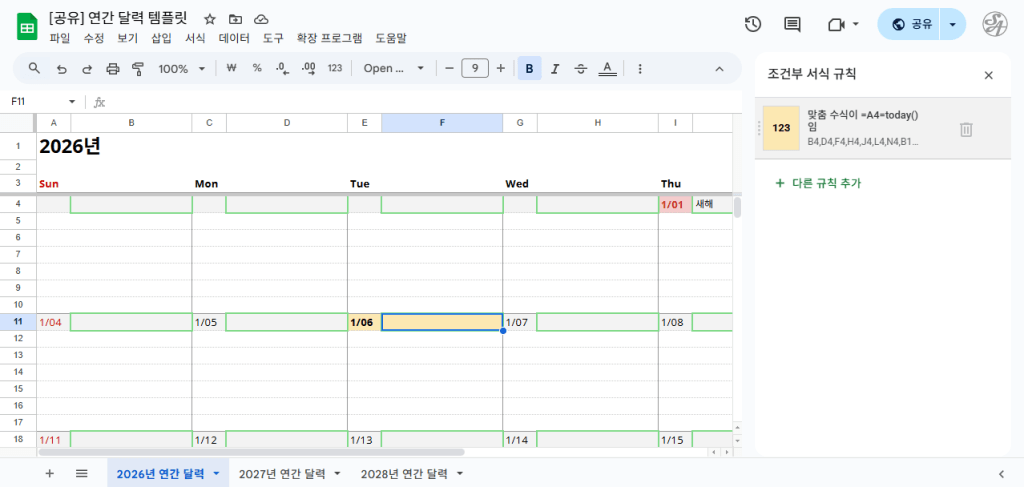Switch to 2027년 연간 달력 sheet
Screen dimensions: 1024x487
pos(282,474)
